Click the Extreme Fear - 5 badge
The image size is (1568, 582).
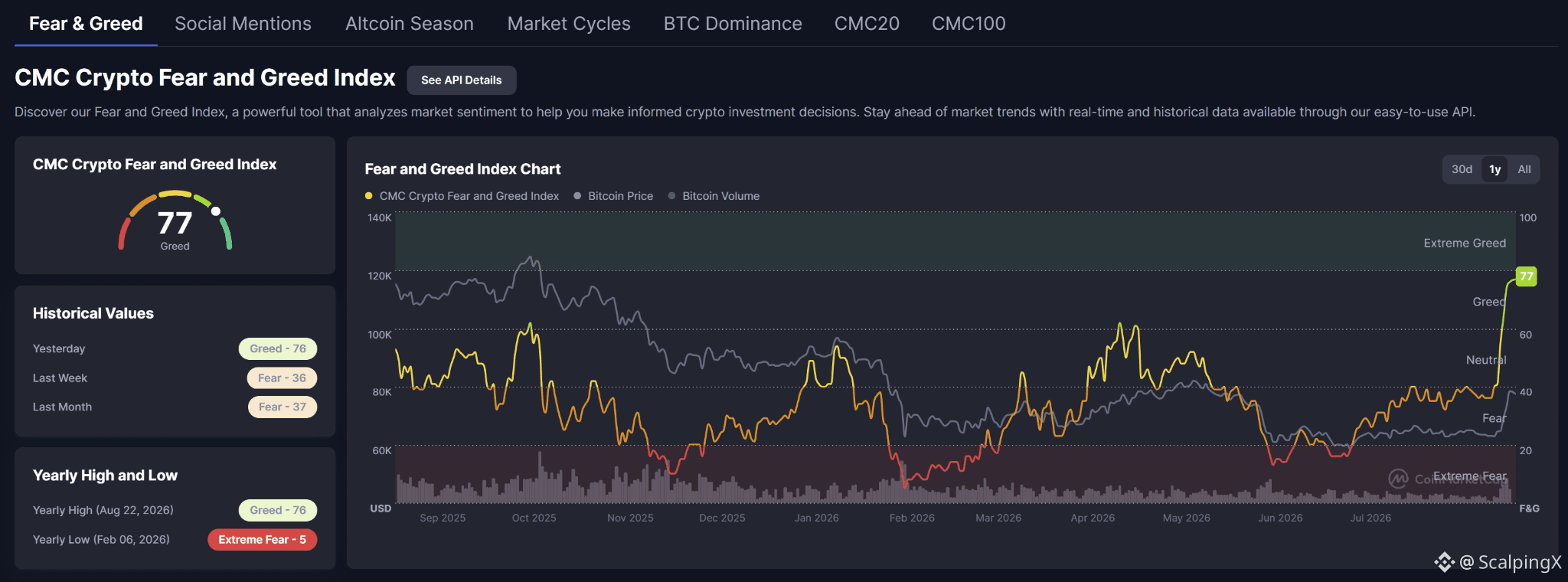coord(262,540)
